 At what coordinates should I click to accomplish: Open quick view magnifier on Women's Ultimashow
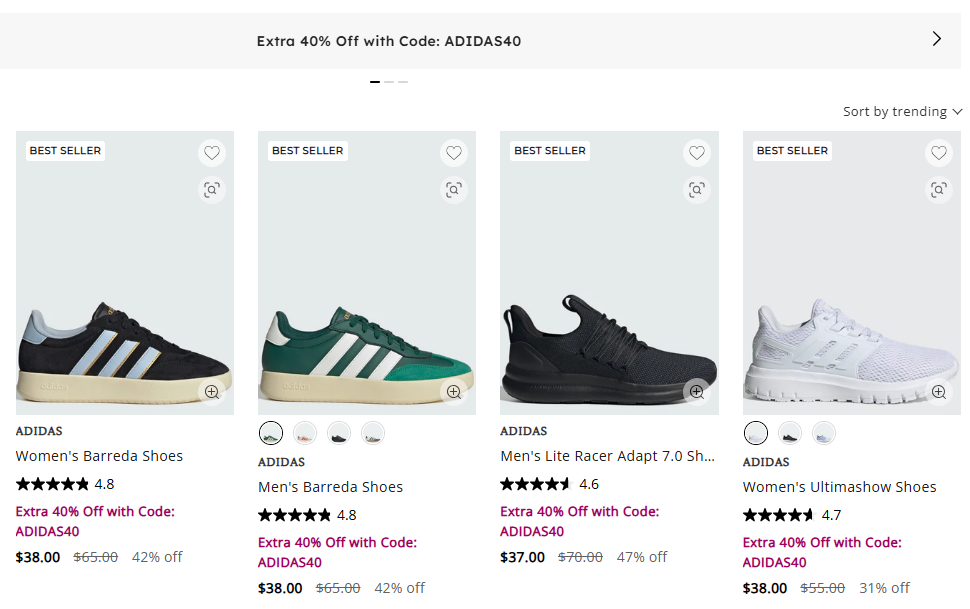click(x=938, y=392)
